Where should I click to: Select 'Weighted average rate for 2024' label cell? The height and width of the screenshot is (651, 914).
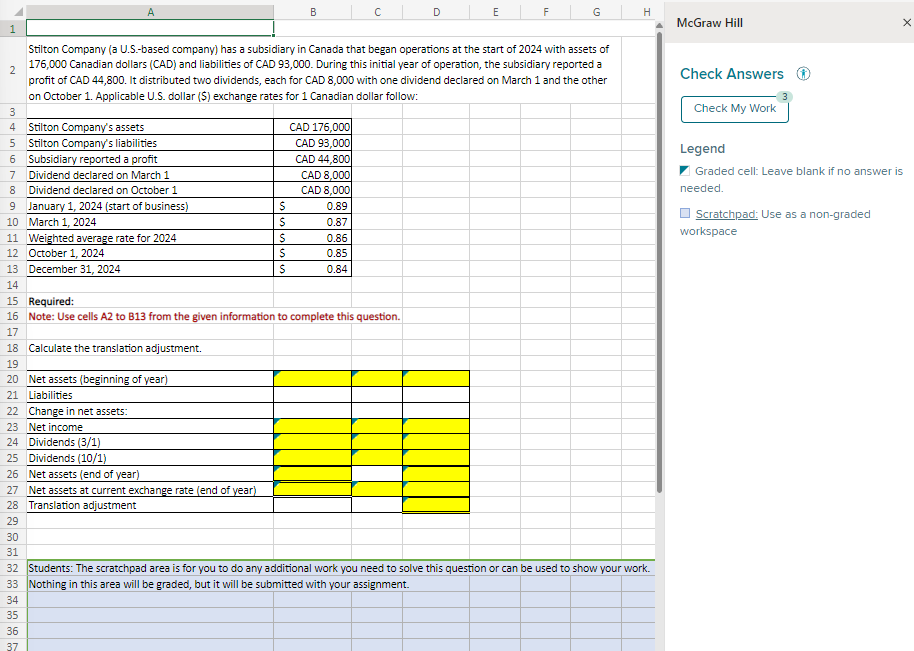click(150, 238)
